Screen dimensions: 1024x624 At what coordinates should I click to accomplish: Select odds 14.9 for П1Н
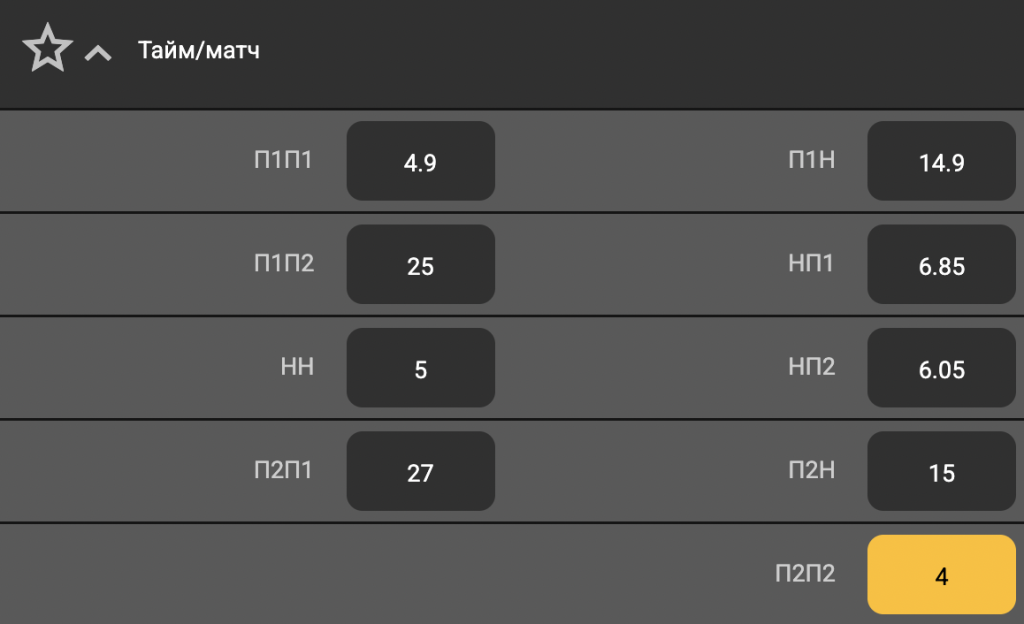941,161
